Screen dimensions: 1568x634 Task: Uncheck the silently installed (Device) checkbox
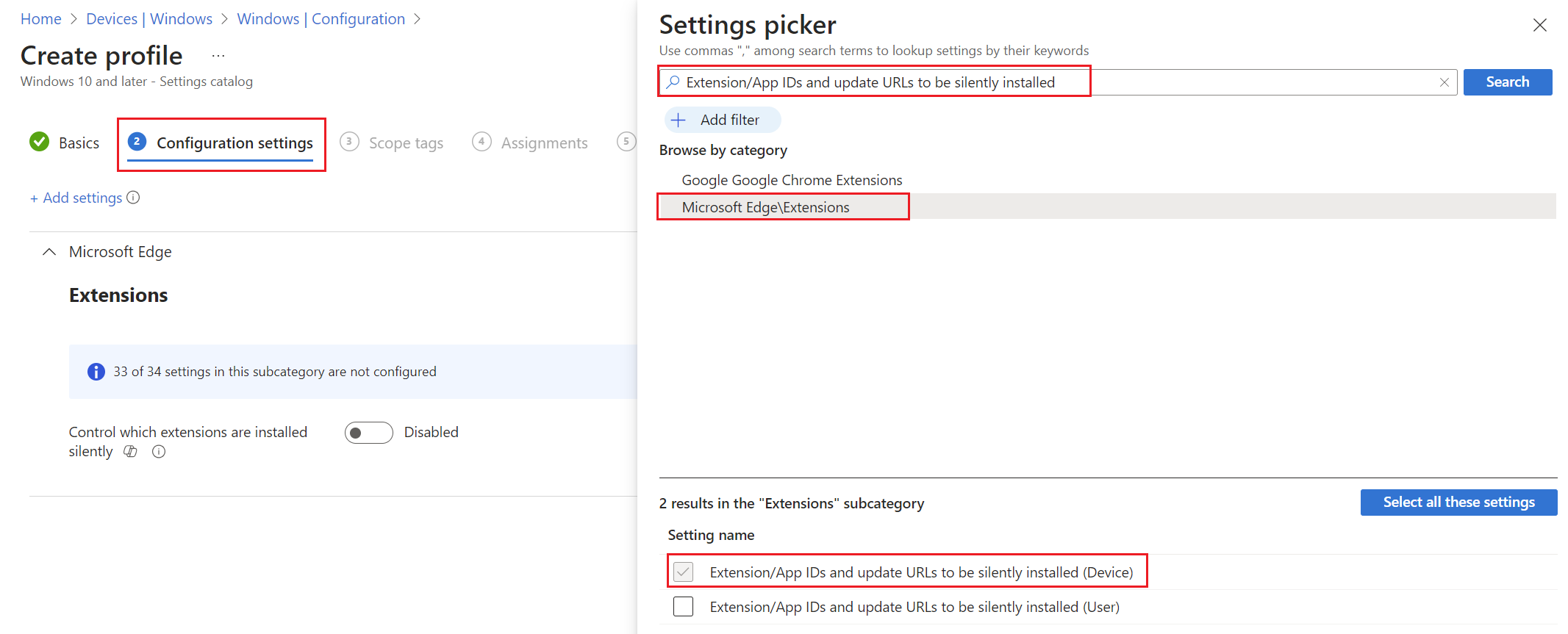[684, 572]
